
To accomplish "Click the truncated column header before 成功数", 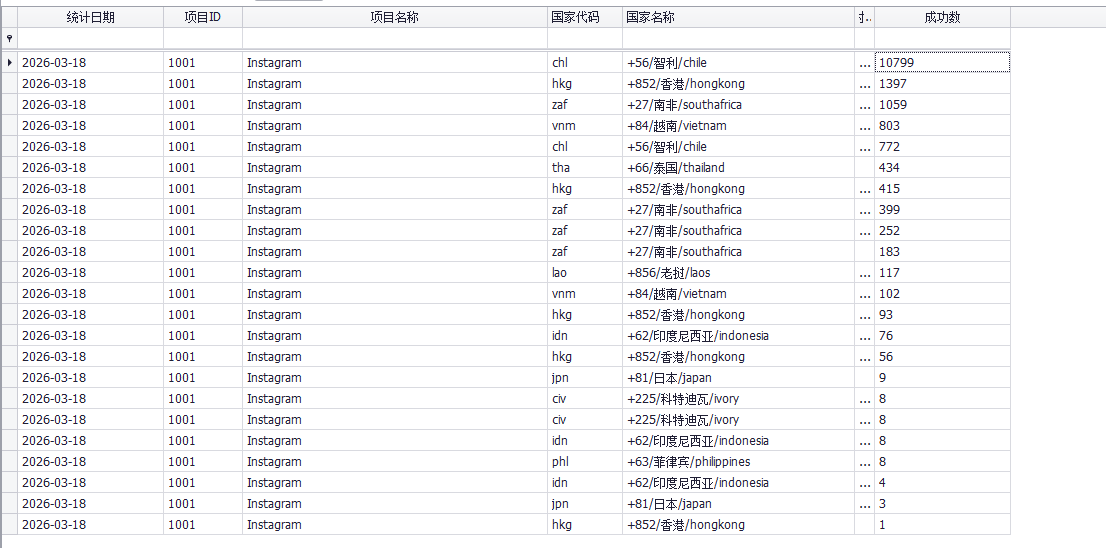I will coord(865,18).
